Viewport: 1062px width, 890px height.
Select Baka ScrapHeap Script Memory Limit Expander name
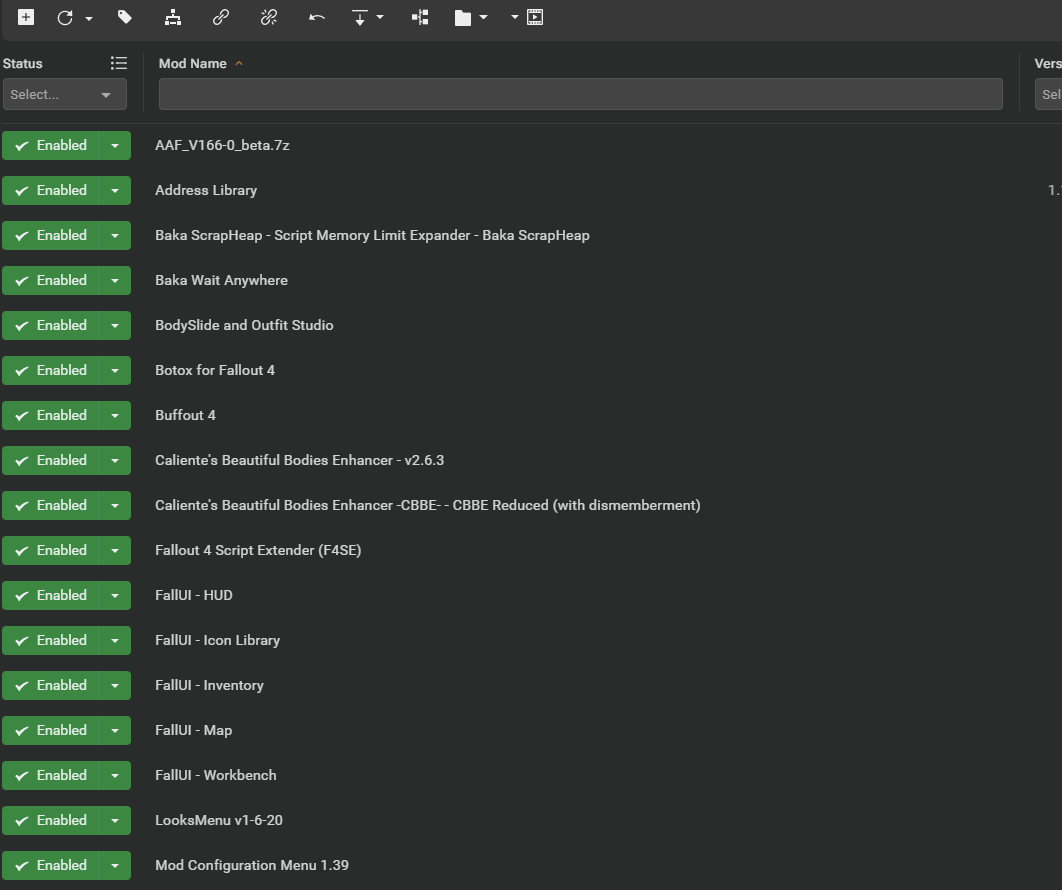tap(373, 235)
